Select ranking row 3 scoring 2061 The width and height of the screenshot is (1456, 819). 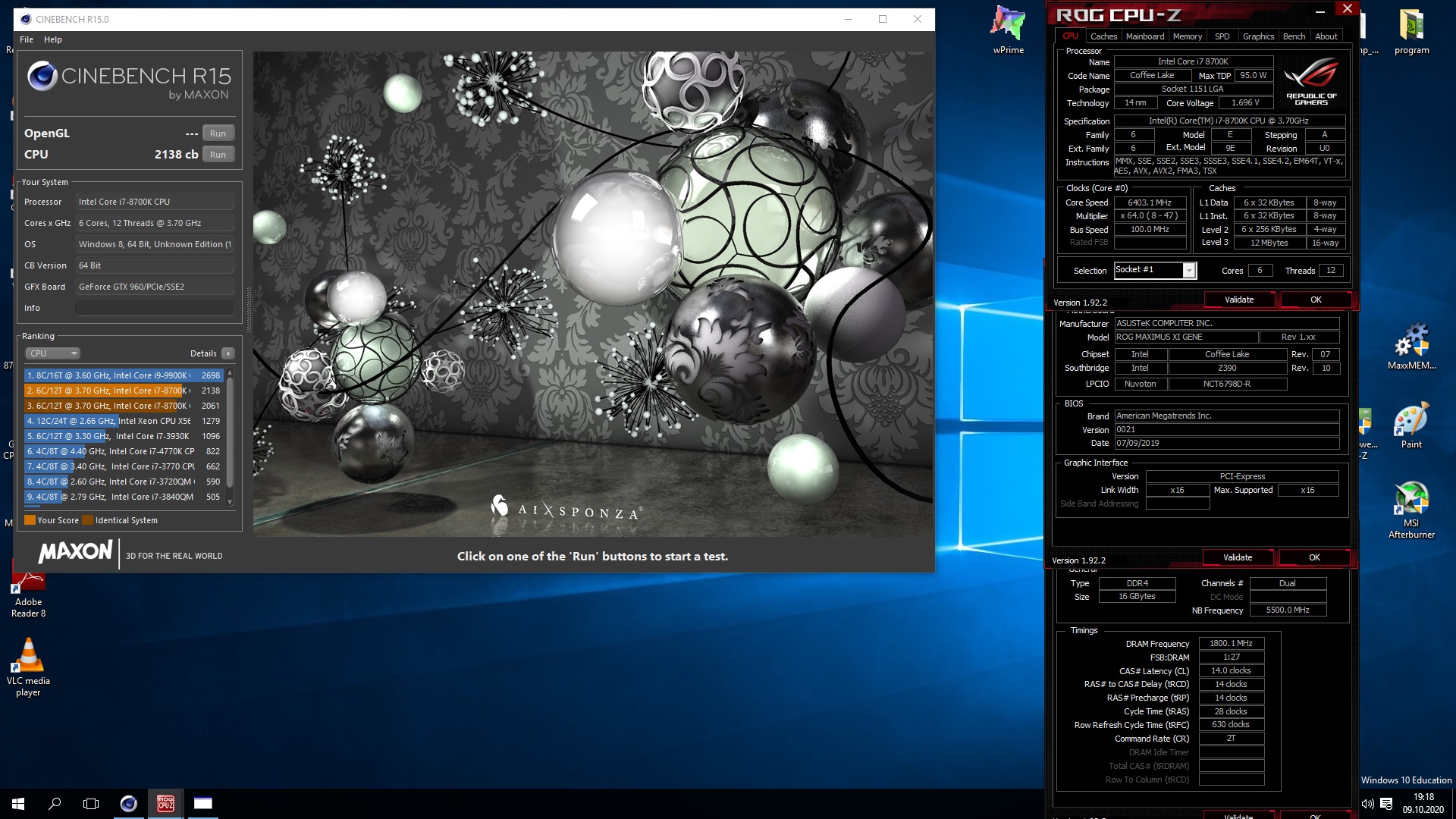[123, 406]
